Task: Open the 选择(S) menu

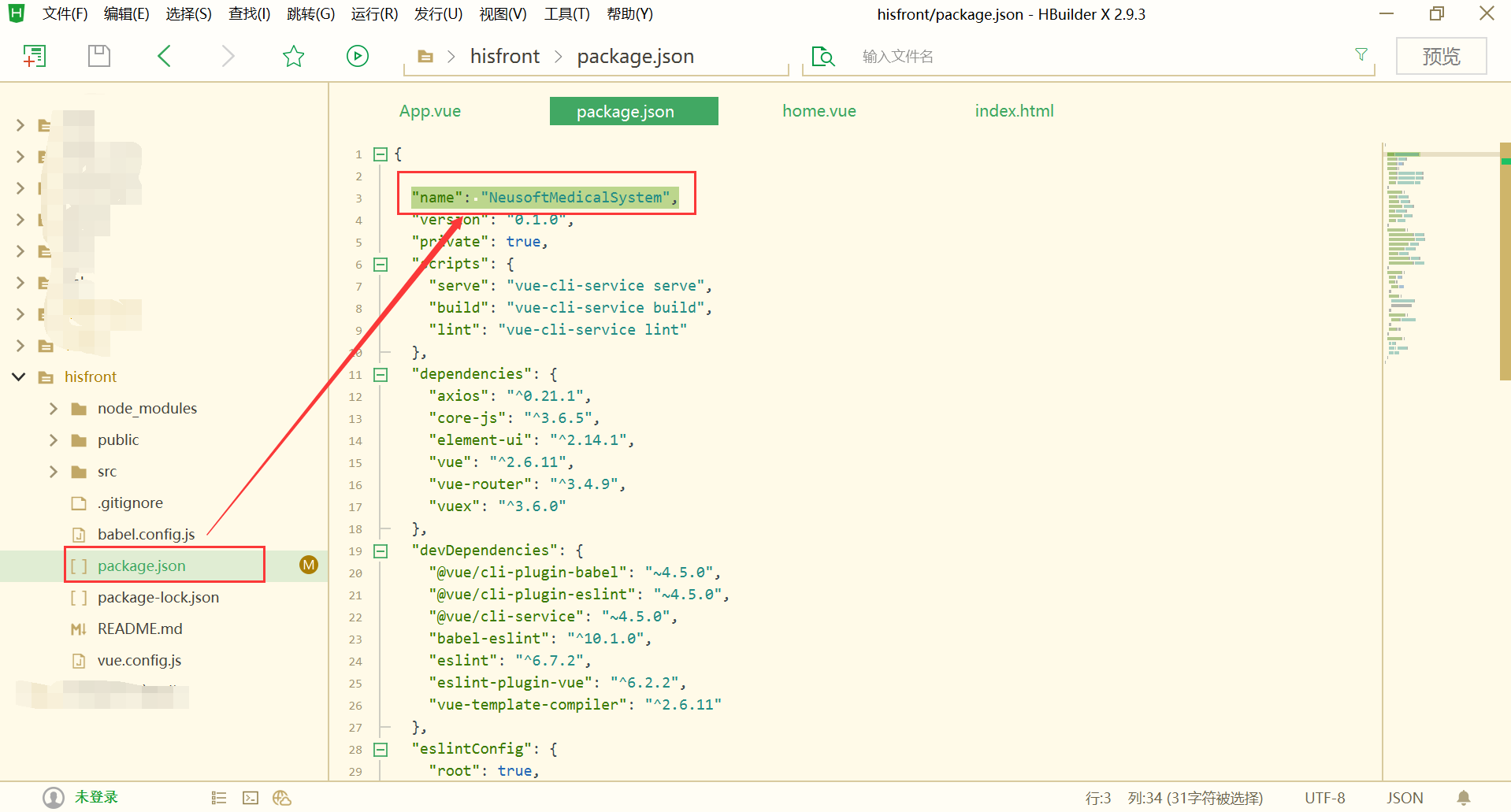Action: pyautogui.click(x=188, y=14)
